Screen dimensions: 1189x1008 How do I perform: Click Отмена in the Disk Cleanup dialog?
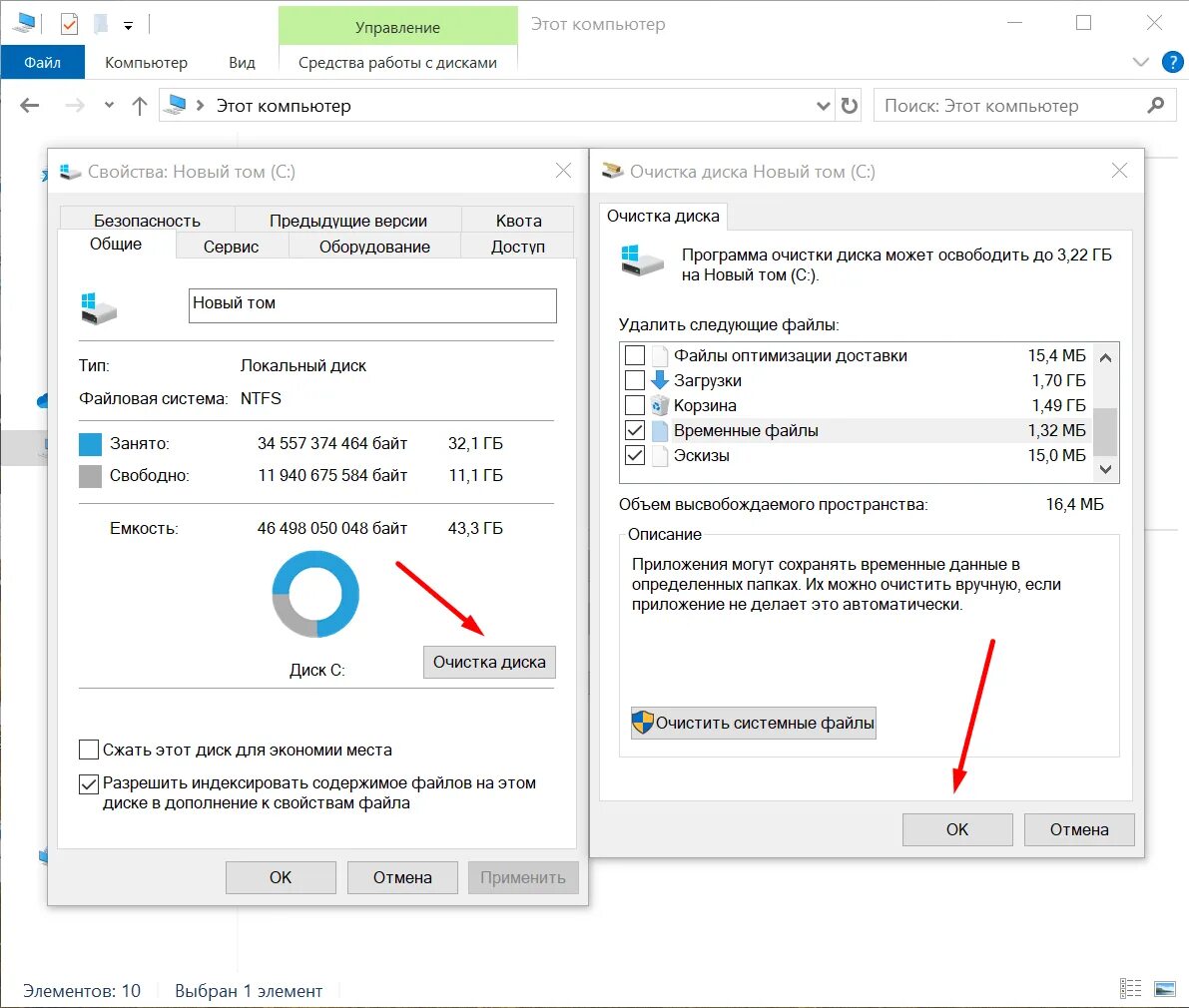coord(1079,829)
